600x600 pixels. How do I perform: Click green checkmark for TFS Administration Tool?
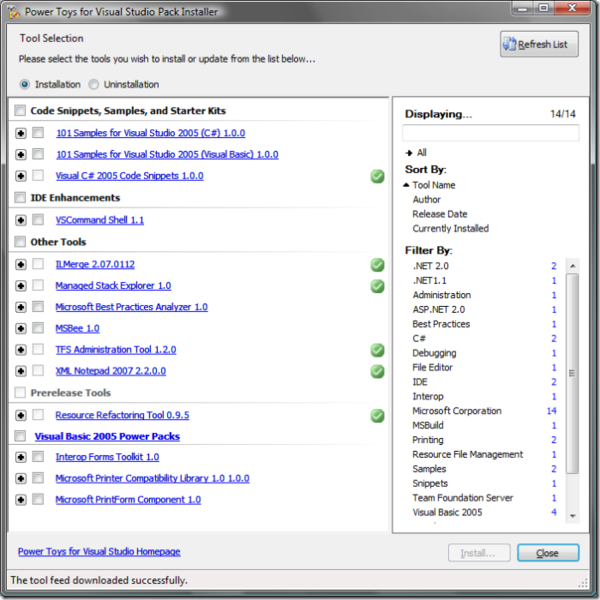pyautogui.click(x=377, y=350)
